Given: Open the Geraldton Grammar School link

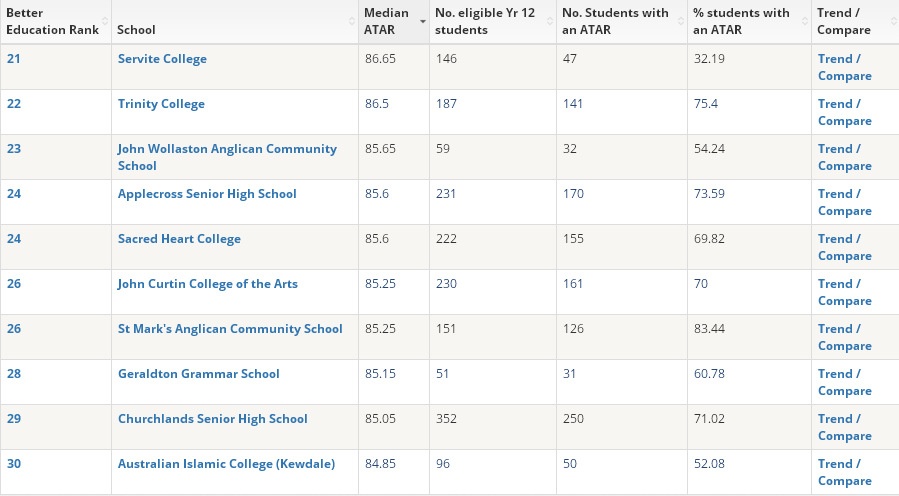Looking at the screenshot, I should (x=198, y=374).
